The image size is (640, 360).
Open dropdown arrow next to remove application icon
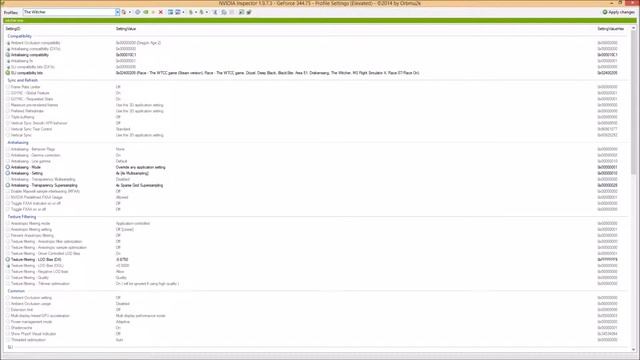[183, 12]
